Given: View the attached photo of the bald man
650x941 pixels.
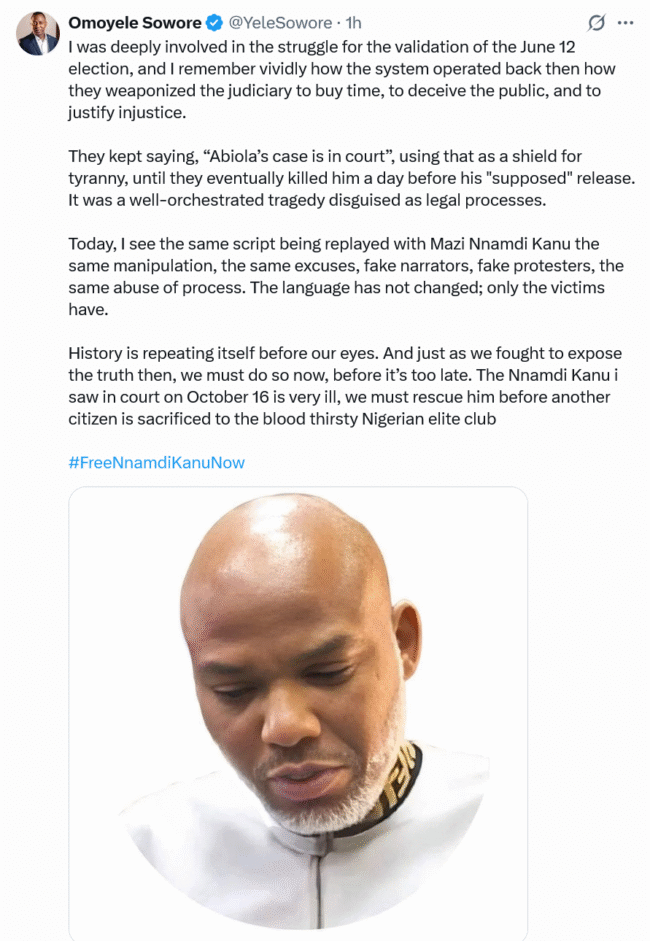Looking at the screenshot, I should click(x=298, y=714).
